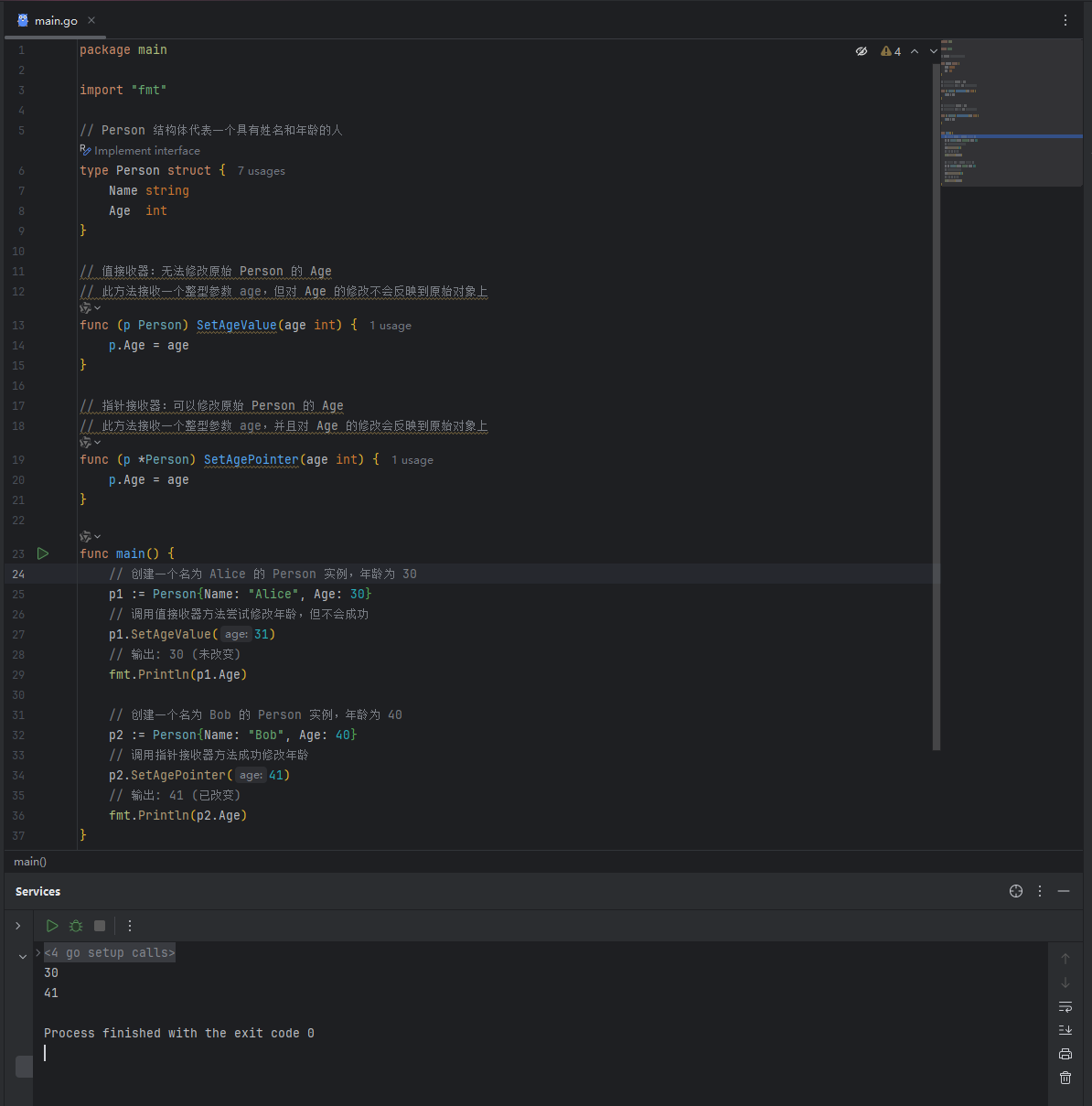Click the SetAgePointer function name
The height and width of the screenshot is (1106, 1092).
(x=251, y=460)
